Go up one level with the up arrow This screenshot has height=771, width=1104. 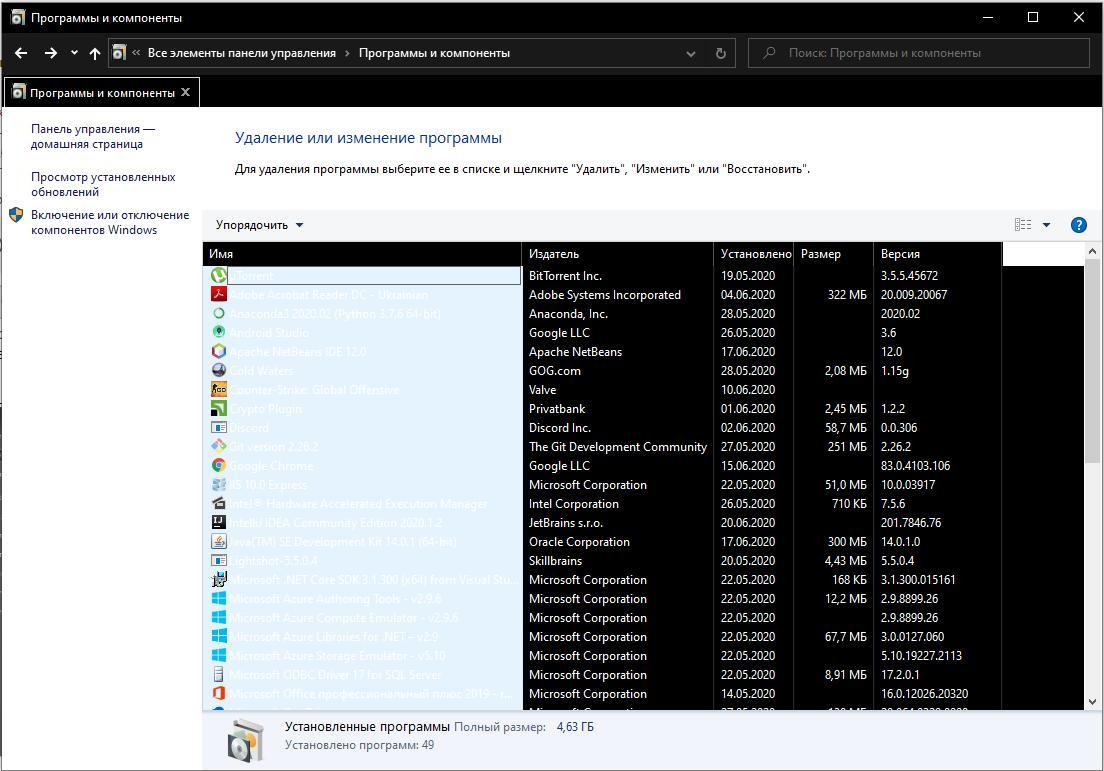pos(95,53)
